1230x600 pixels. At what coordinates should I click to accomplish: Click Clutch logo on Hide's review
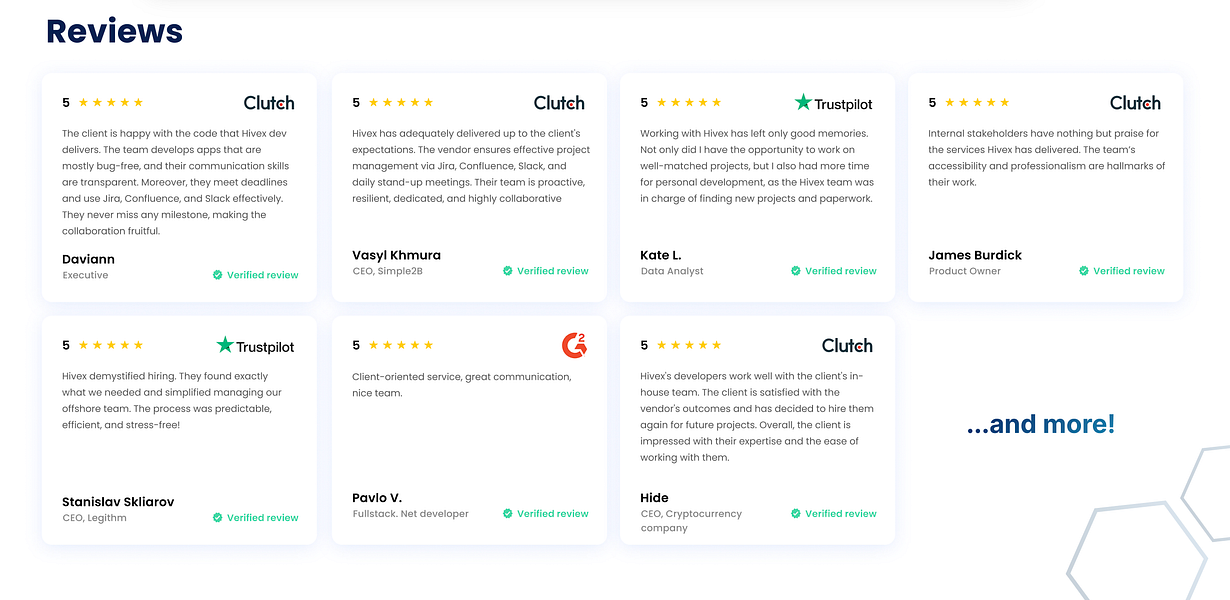click(847, 345)
